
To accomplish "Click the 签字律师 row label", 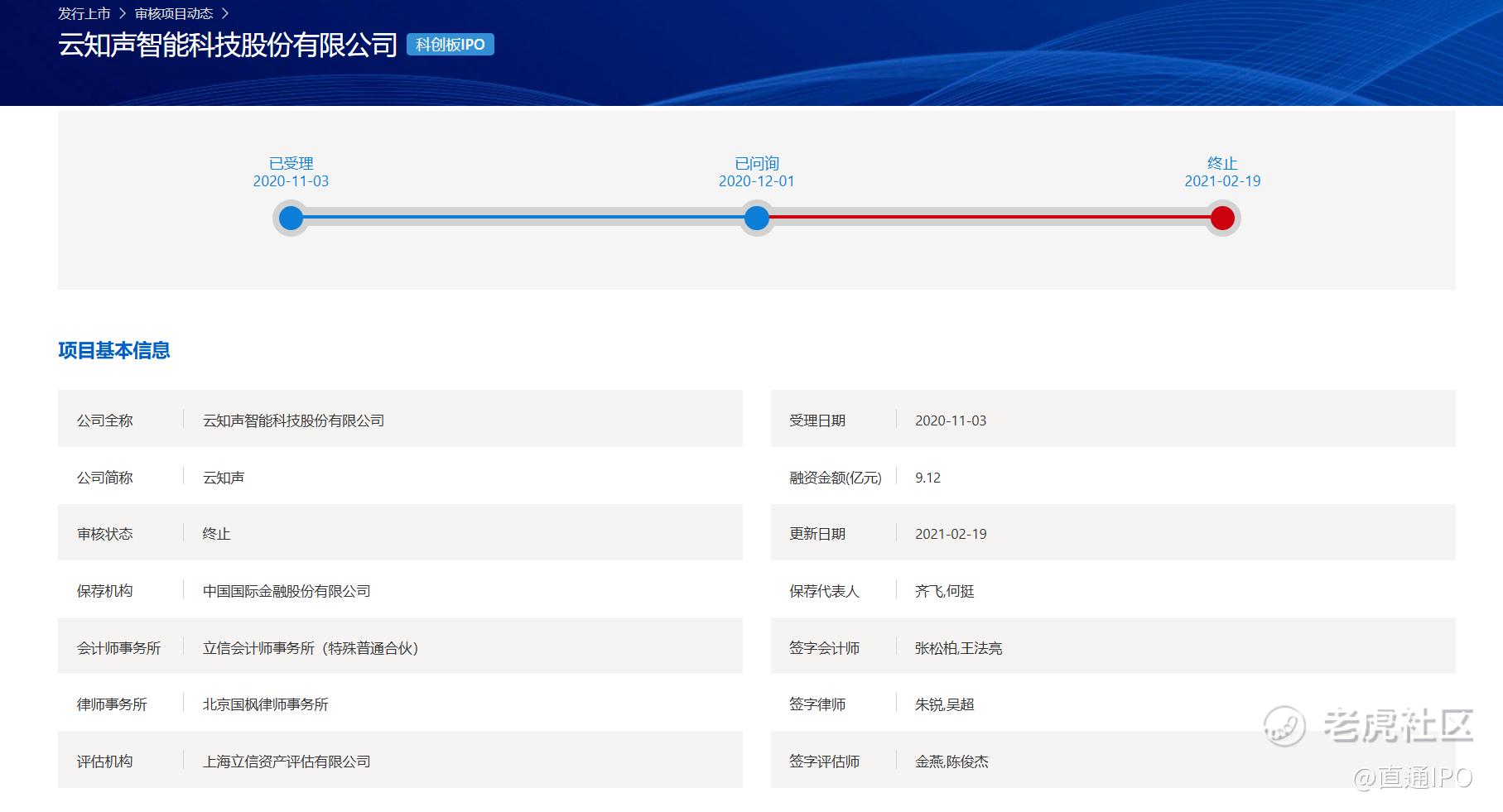I will [x=817, y=704].
